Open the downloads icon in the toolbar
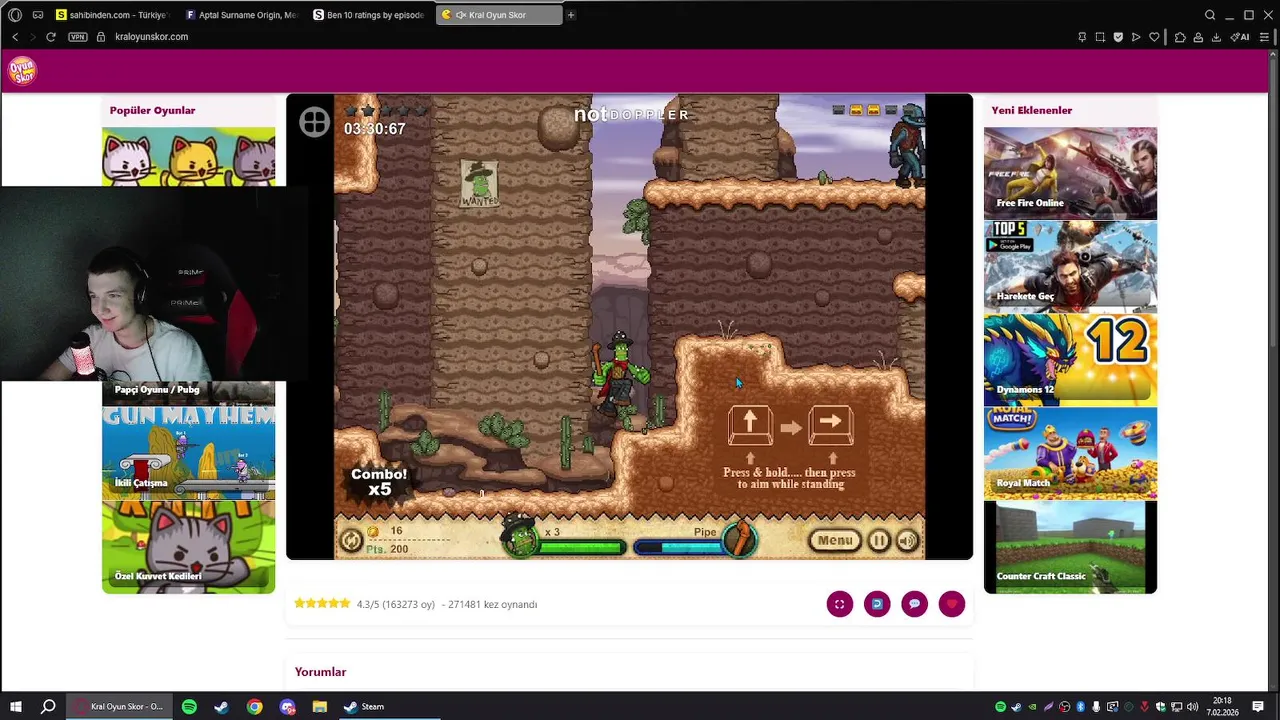Viewport: 1280px width, 720px height. (x=1216, y=37)
